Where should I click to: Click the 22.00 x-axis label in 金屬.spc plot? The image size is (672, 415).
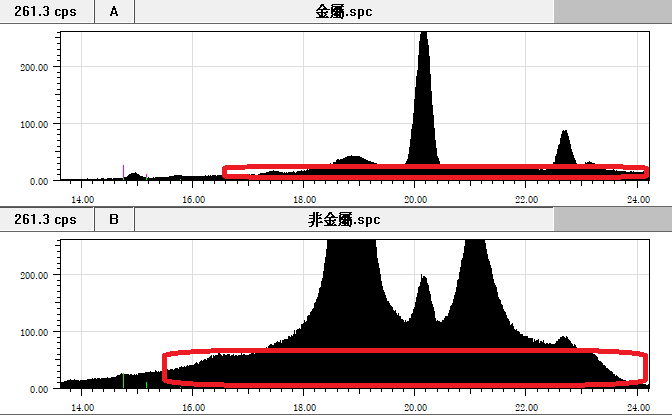[526, 199]
